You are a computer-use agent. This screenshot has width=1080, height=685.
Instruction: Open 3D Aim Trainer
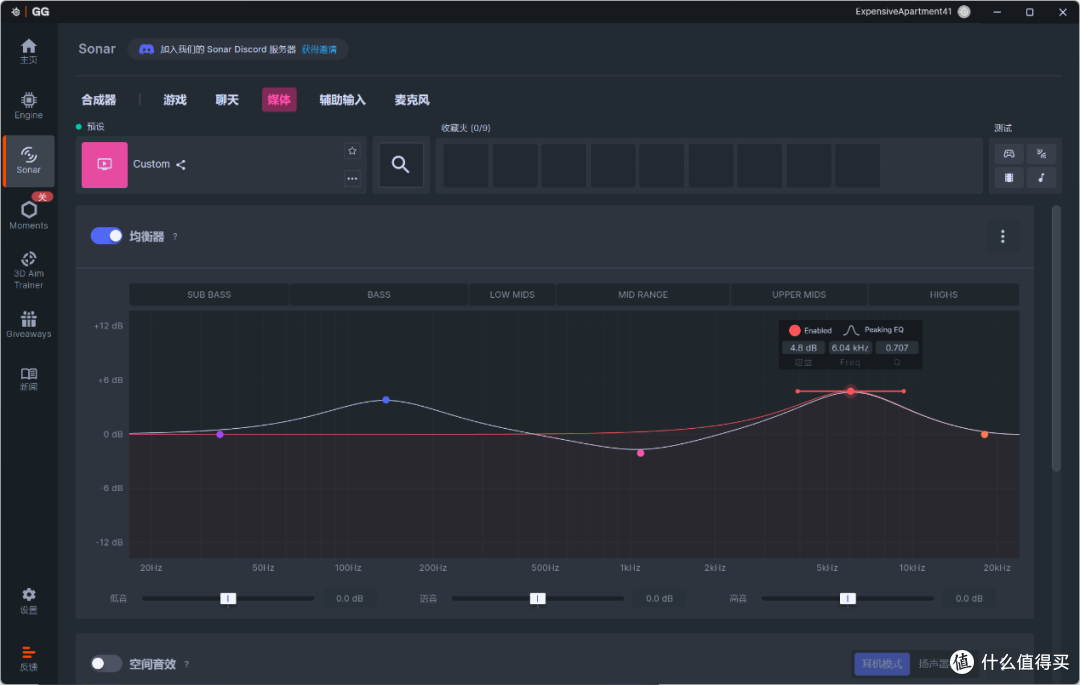(28, 270)
